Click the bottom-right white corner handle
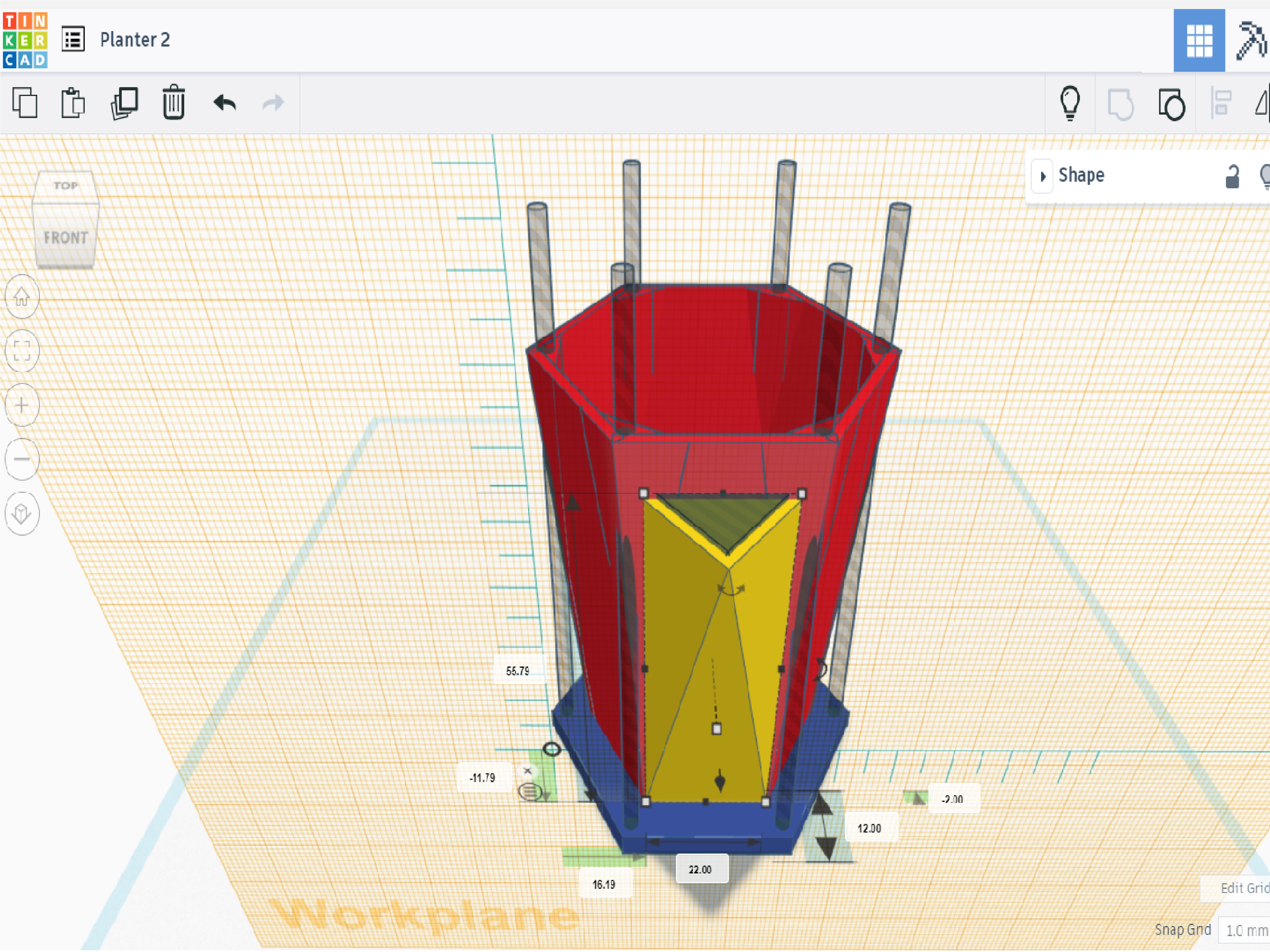This screenshot has width=1270, height=952. 765,802
